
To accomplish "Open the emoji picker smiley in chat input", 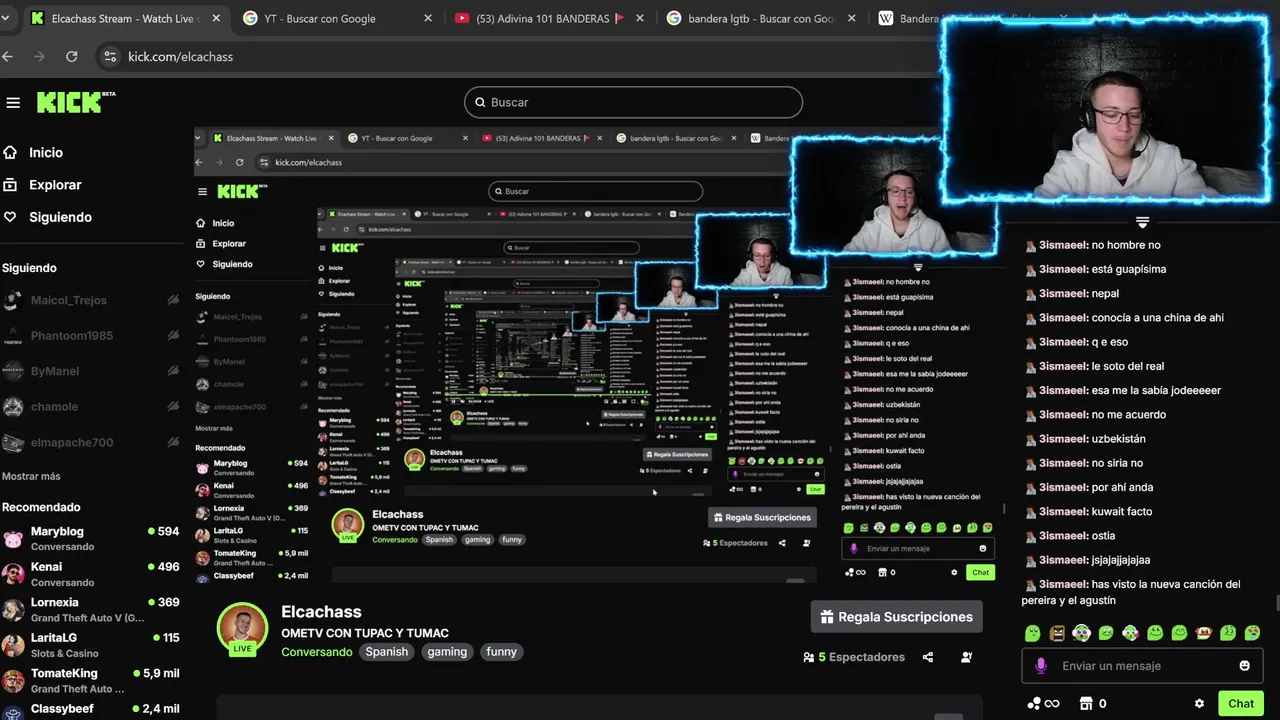I will coord(1245,666).
